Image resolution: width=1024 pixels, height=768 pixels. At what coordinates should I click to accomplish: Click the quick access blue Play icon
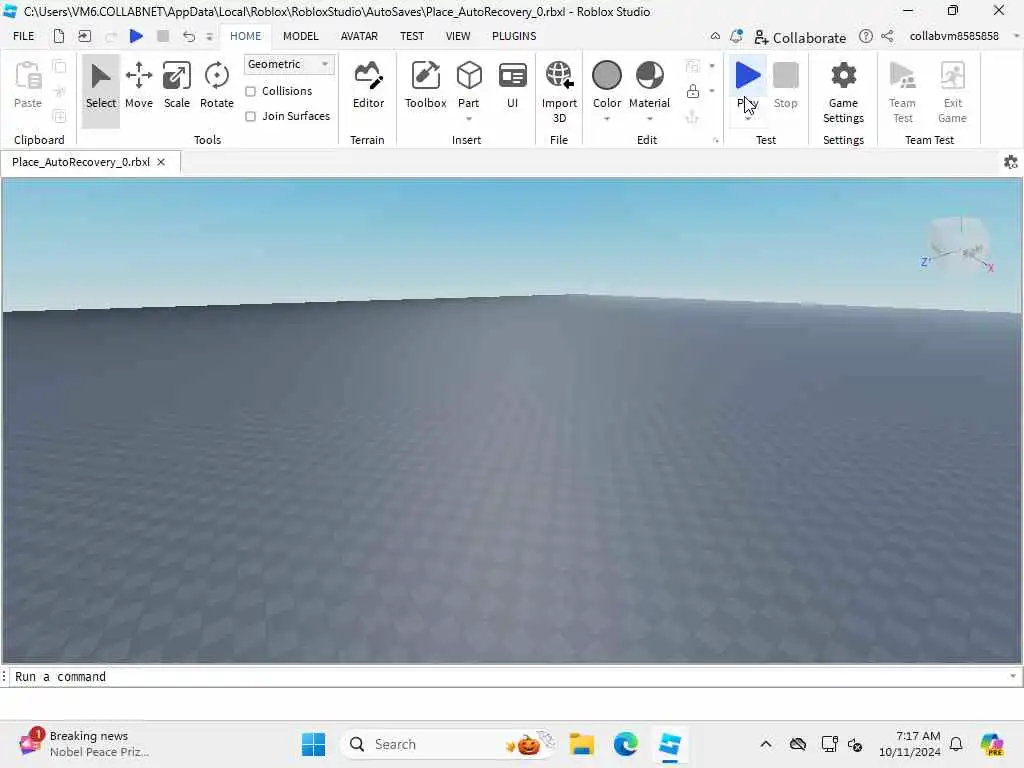[136, 36]
